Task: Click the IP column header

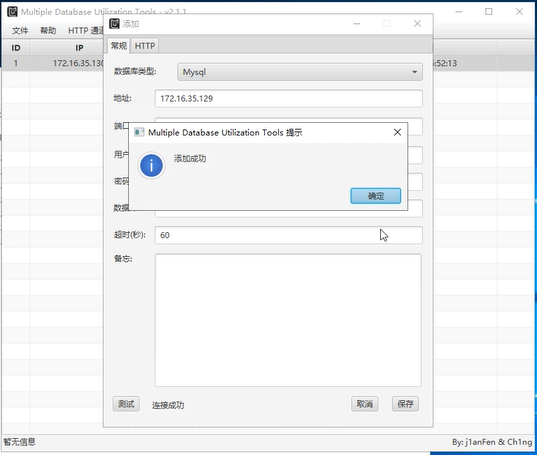Action: [79, 48]
